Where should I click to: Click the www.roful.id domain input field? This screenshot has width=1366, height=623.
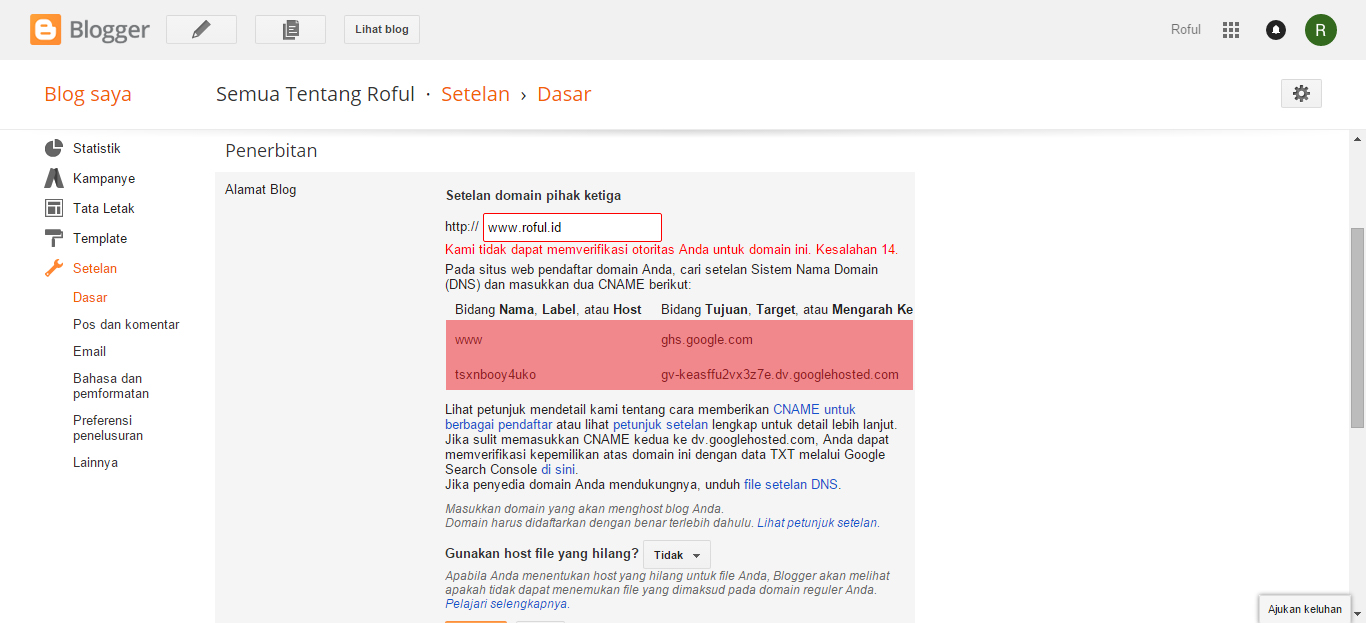[x=572, y=227]
